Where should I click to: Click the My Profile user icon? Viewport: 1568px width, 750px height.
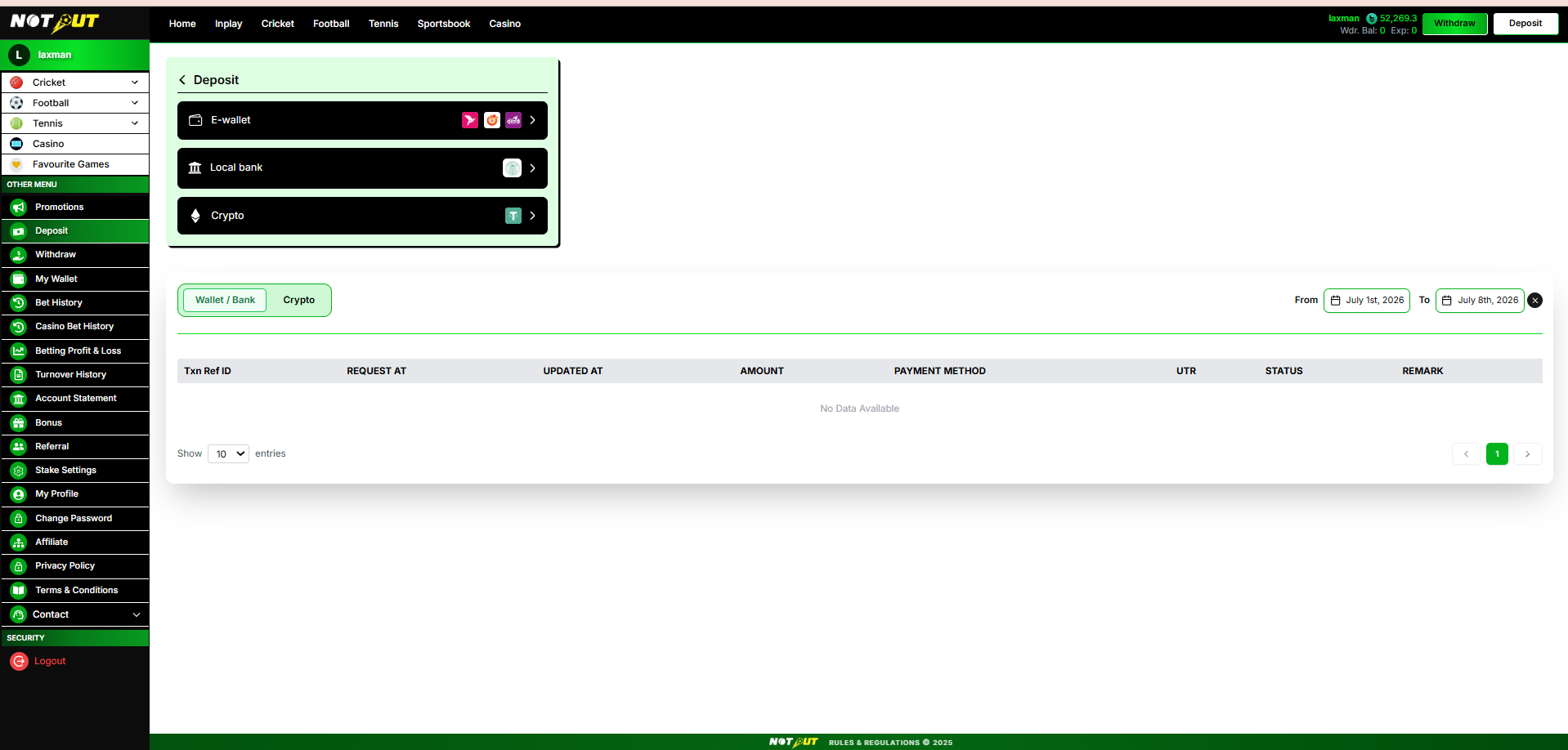tap(19, 494)
